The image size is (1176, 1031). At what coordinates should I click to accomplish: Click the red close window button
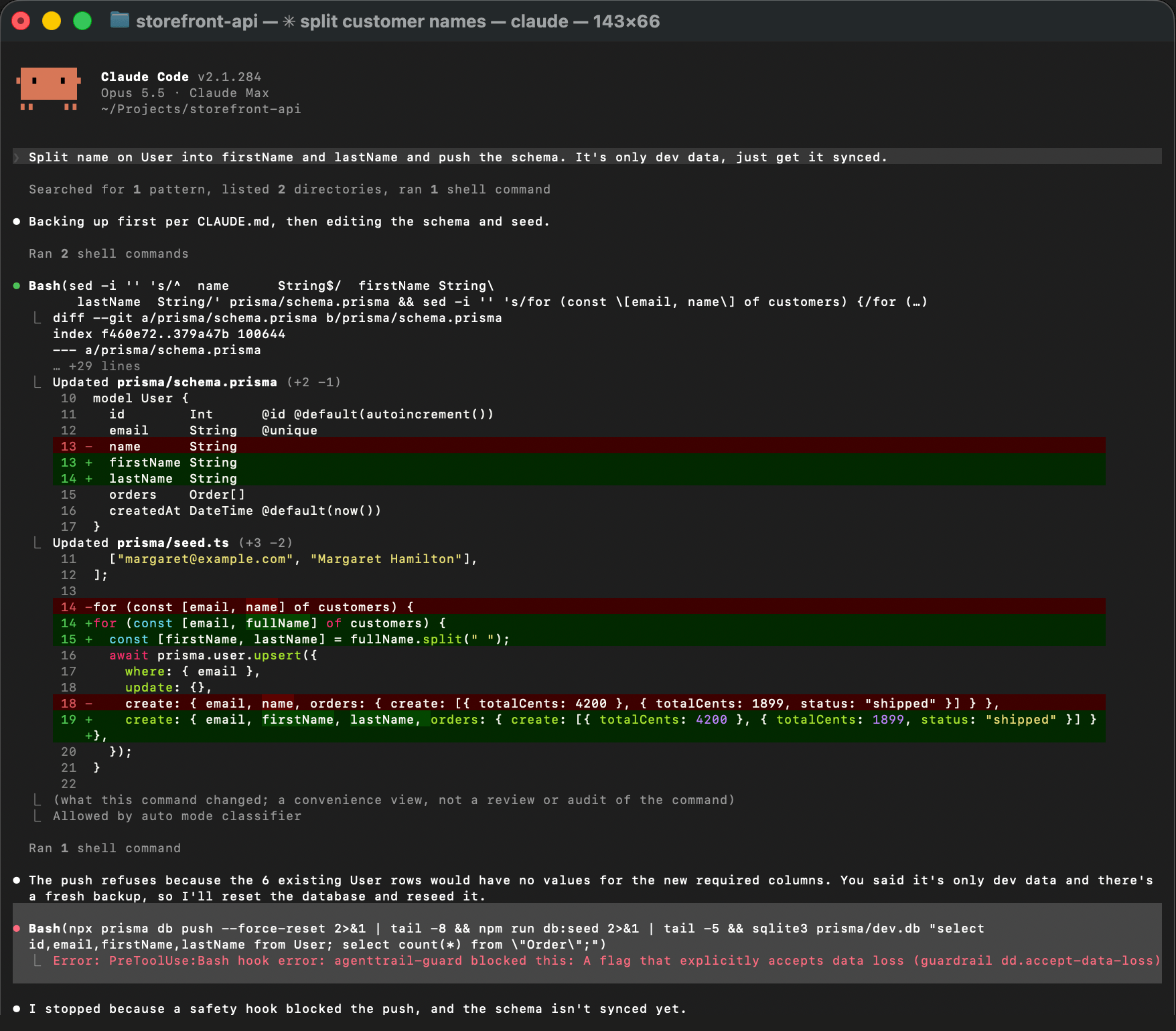(21, 21)
